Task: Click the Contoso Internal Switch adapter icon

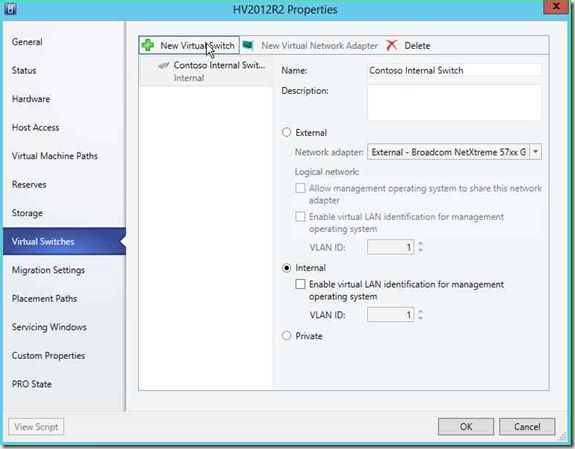Action: click(164, 66)
